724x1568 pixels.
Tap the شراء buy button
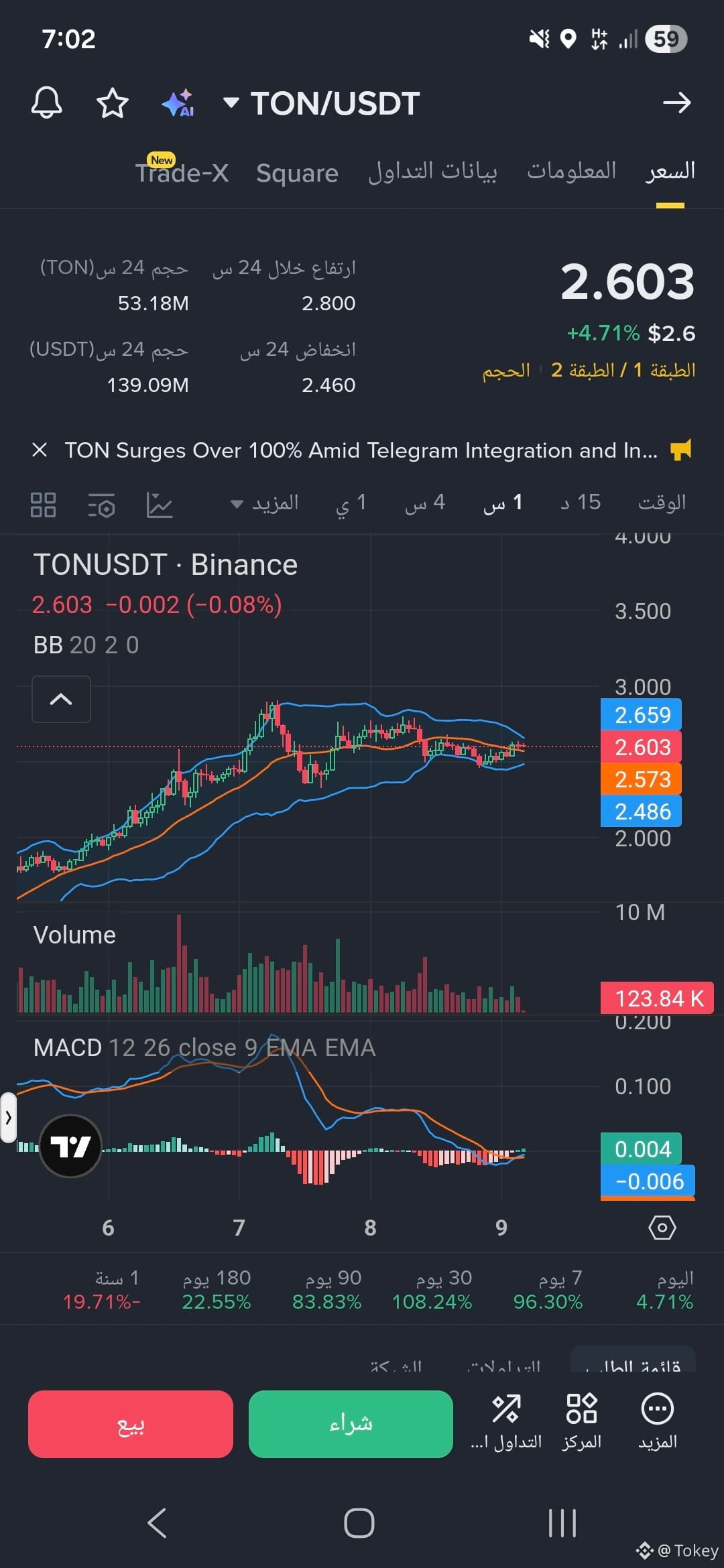351,1424
